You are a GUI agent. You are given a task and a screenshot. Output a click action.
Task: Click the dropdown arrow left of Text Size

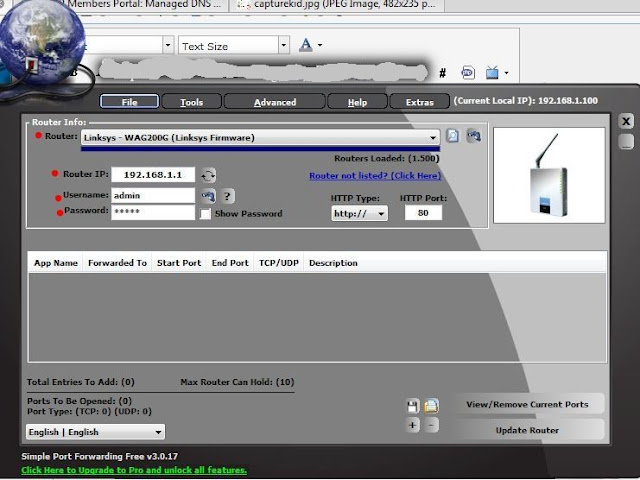click(168, 45)
